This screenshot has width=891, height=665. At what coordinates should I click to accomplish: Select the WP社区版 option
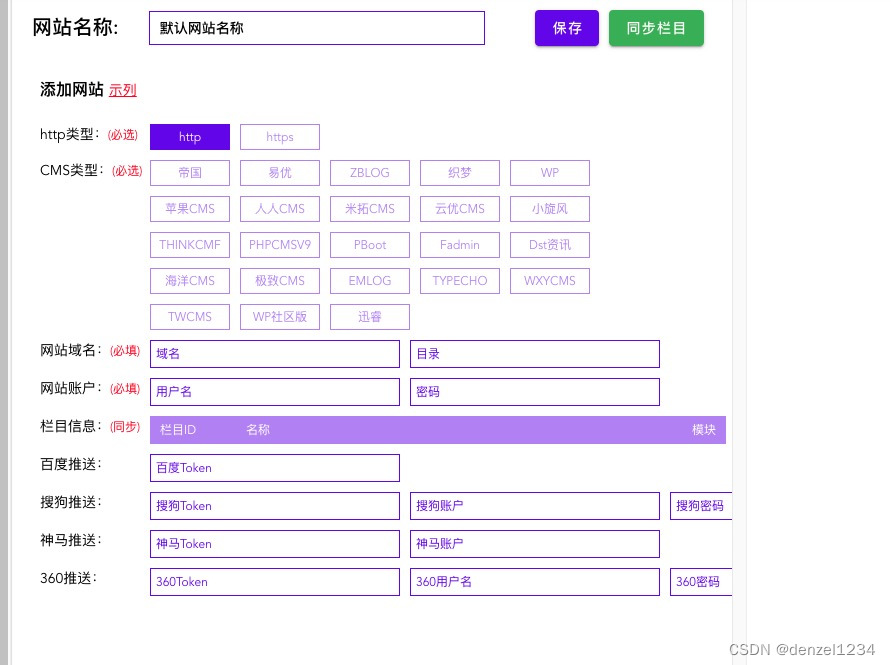[x=280, y=317]
